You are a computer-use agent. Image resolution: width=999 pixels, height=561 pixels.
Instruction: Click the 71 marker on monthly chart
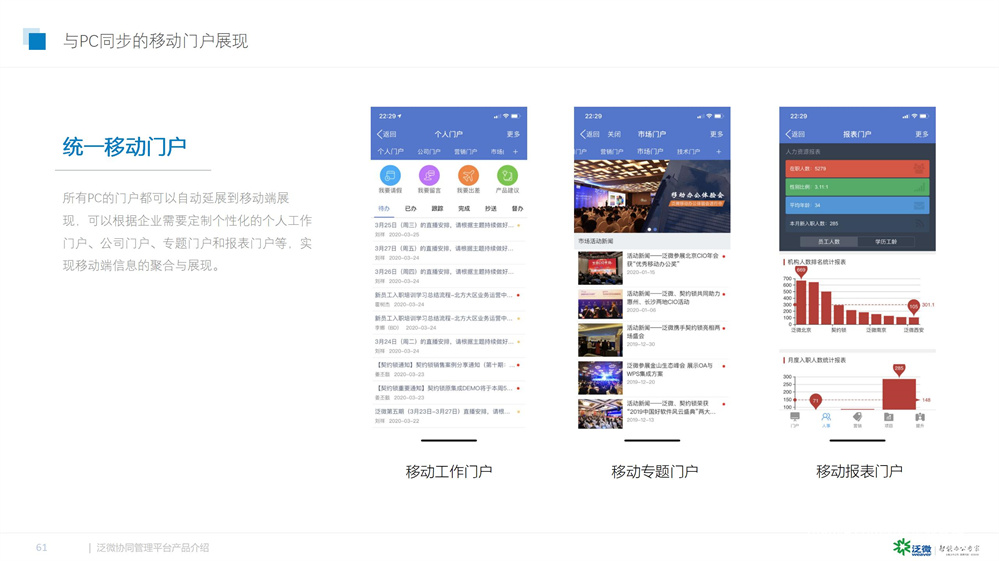point(815,401)
